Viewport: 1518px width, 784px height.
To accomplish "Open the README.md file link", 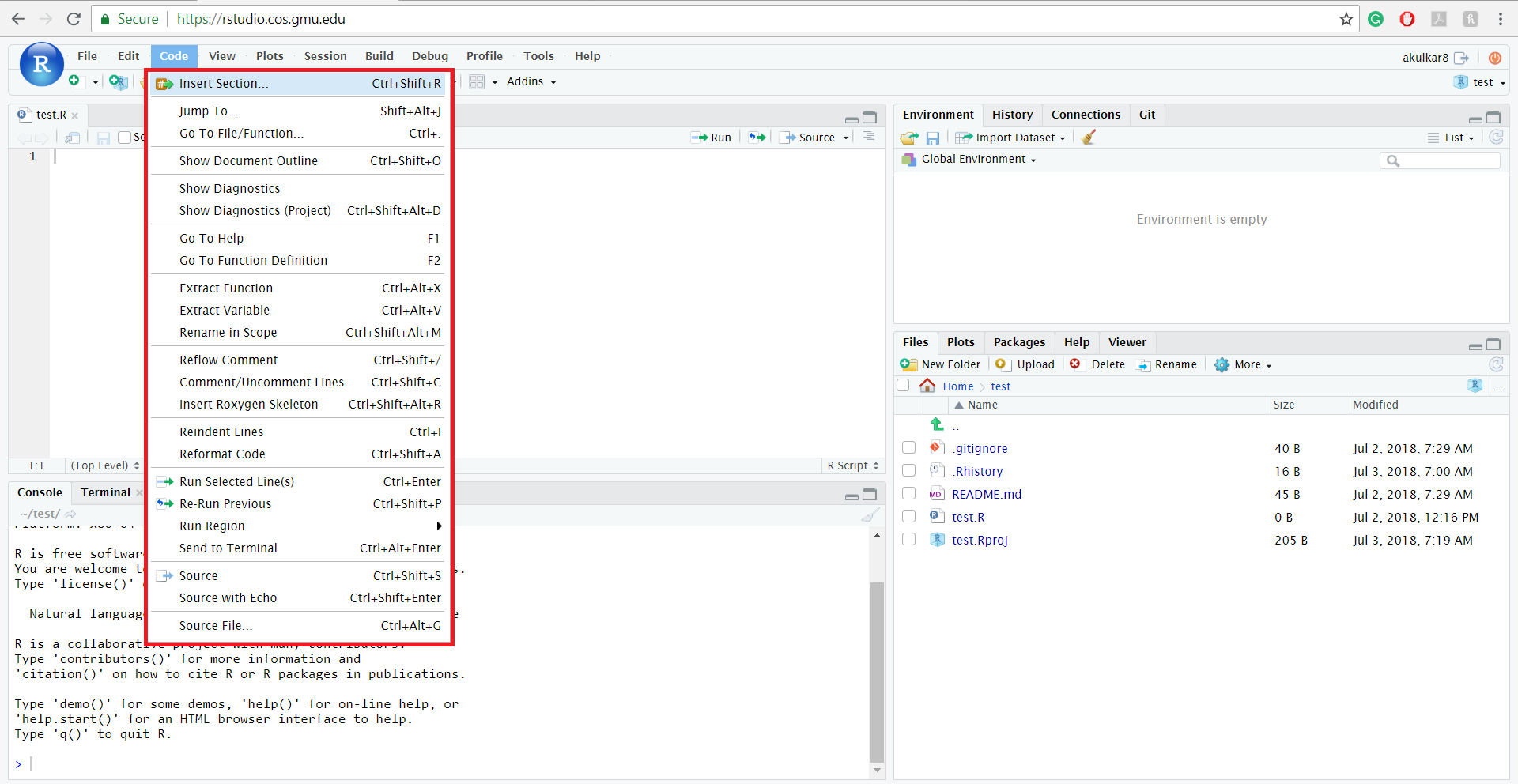I will coord(986,494).
